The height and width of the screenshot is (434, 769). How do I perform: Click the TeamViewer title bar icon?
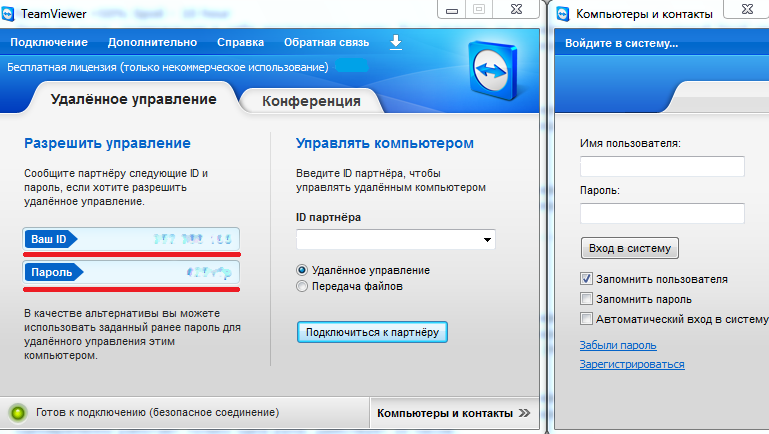[x=8, y=14]
